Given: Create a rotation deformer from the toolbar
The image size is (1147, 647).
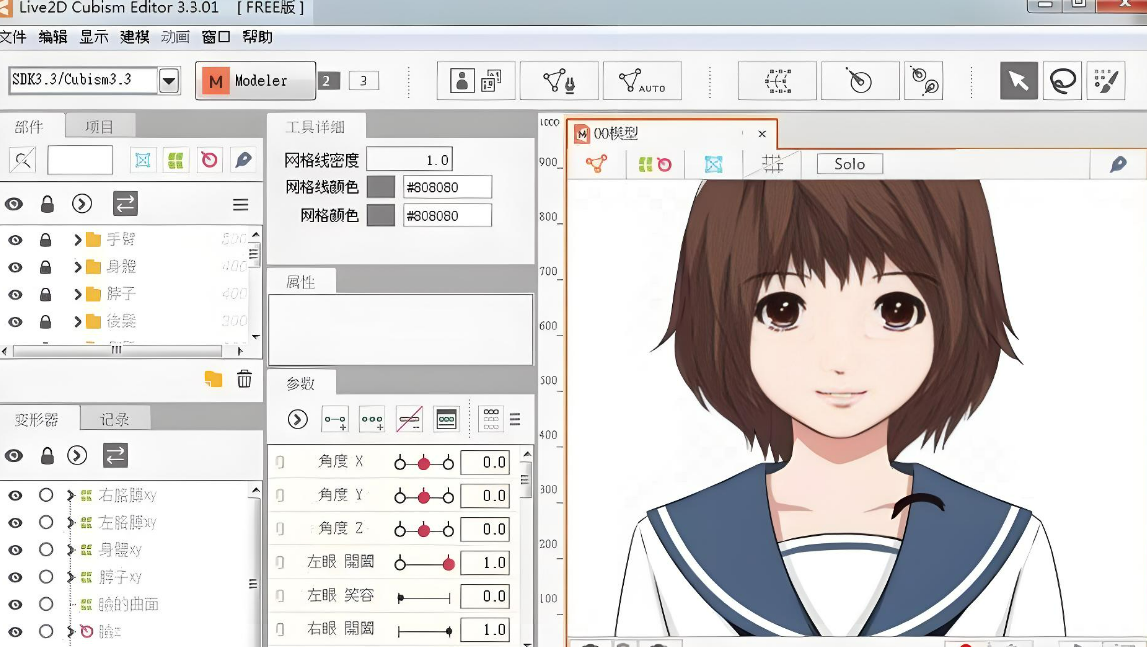Looking at the screenshot, I should tap(860, 81).
